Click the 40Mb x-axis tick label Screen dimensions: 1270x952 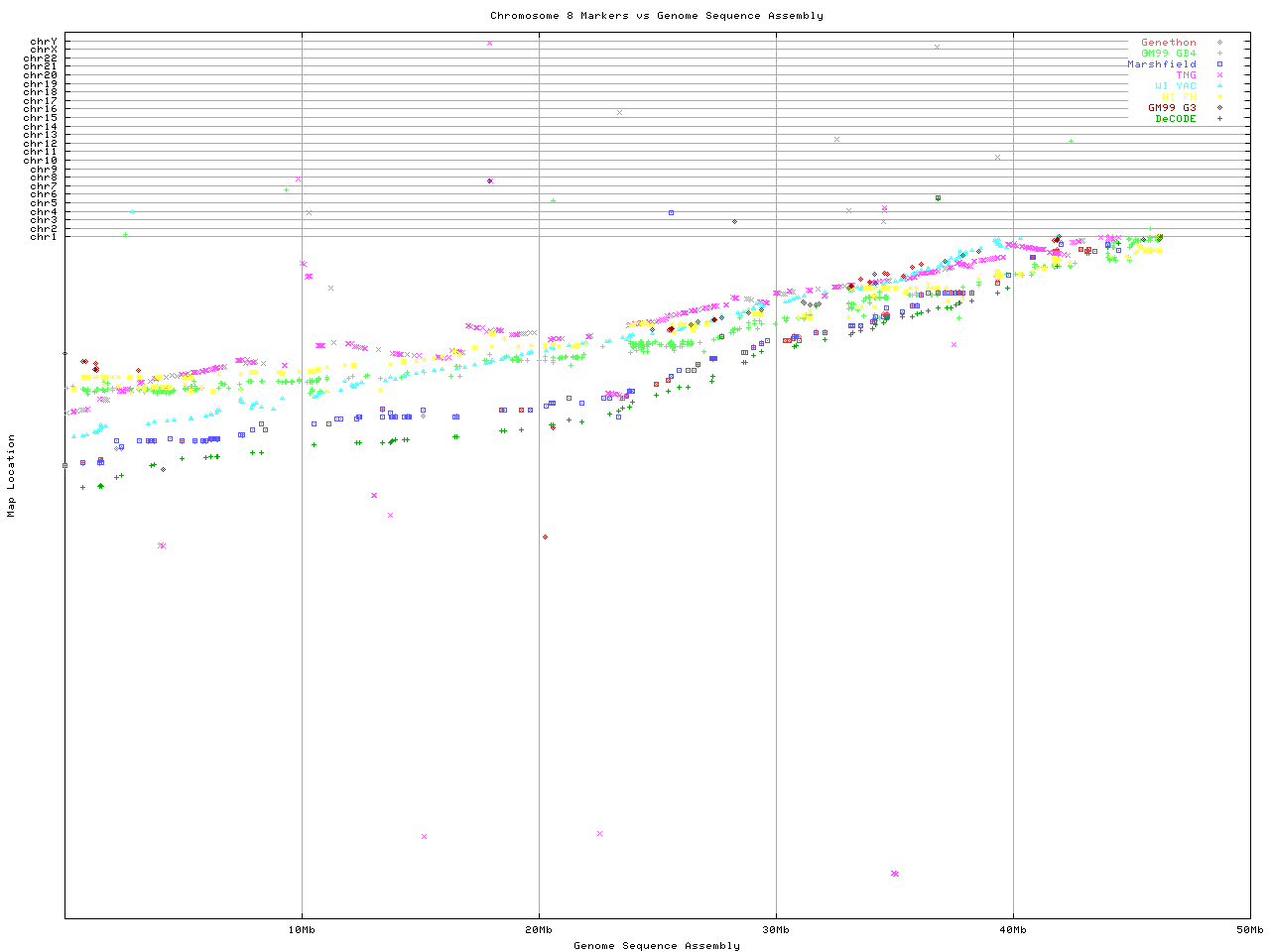1013,930
